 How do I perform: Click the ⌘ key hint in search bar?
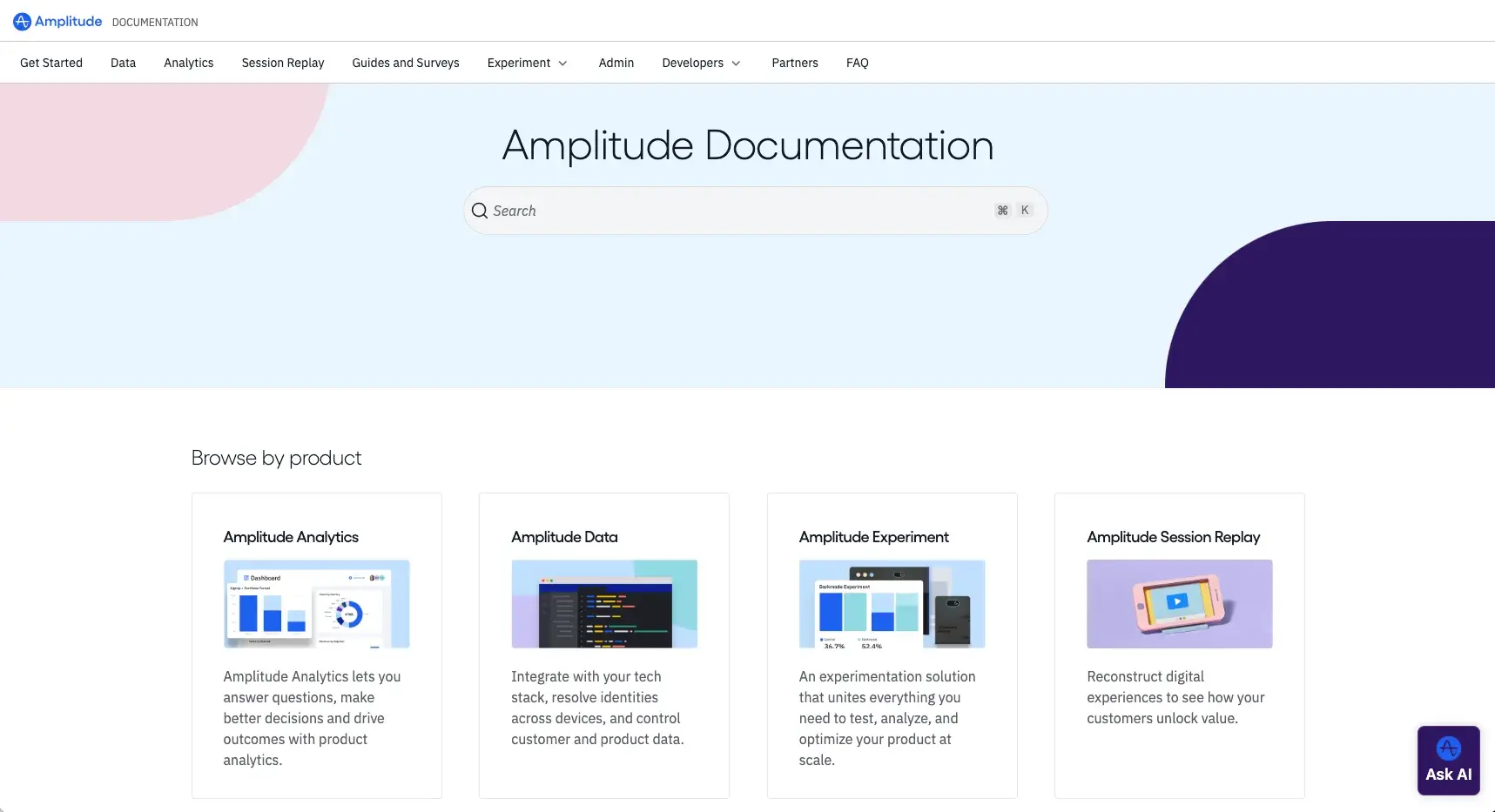point(1001,210)
